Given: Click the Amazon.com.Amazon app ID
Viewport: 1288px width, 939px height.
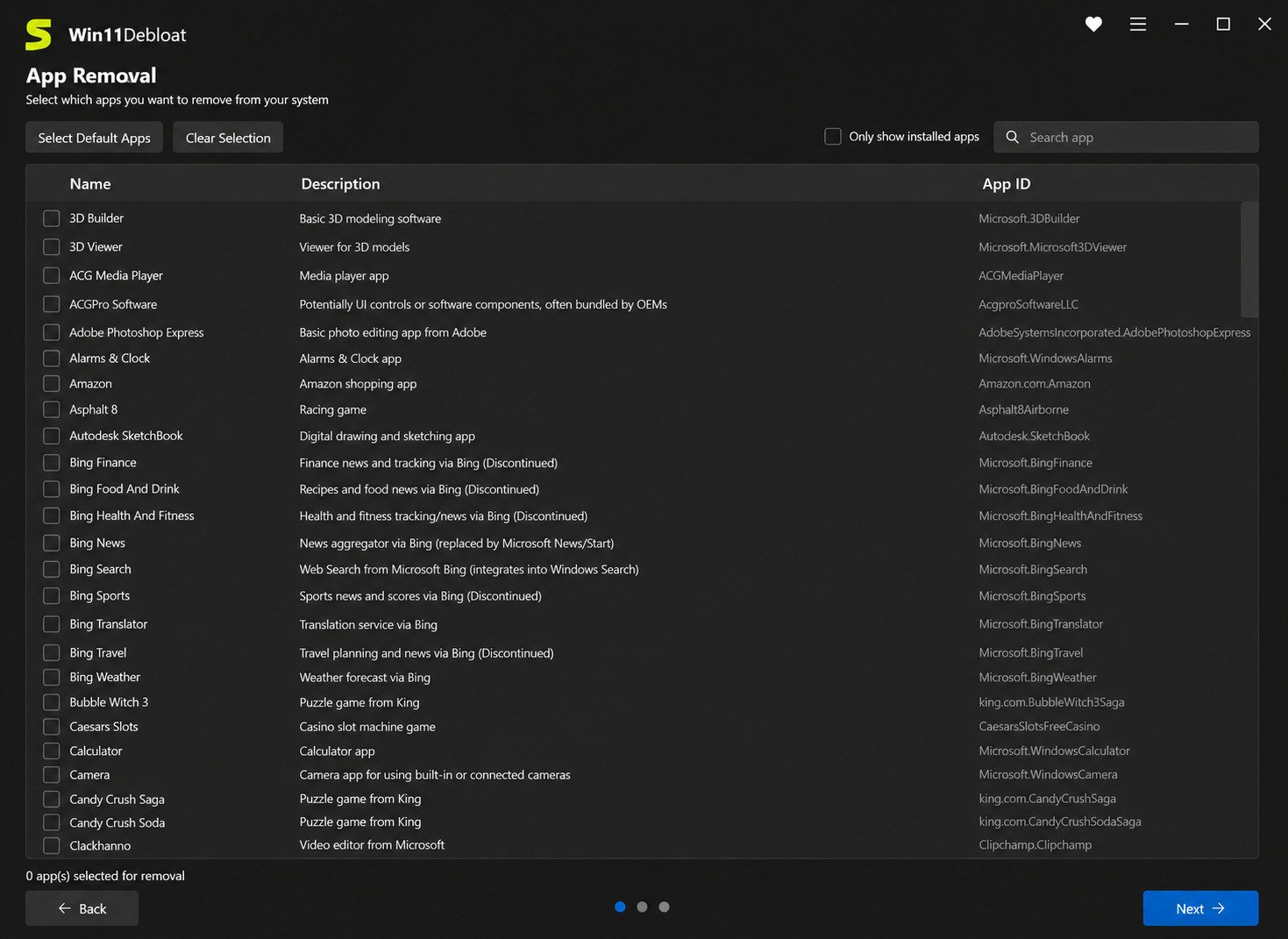Looking at the screenshot, I should pyautogui.click(x=1035, y=384).
